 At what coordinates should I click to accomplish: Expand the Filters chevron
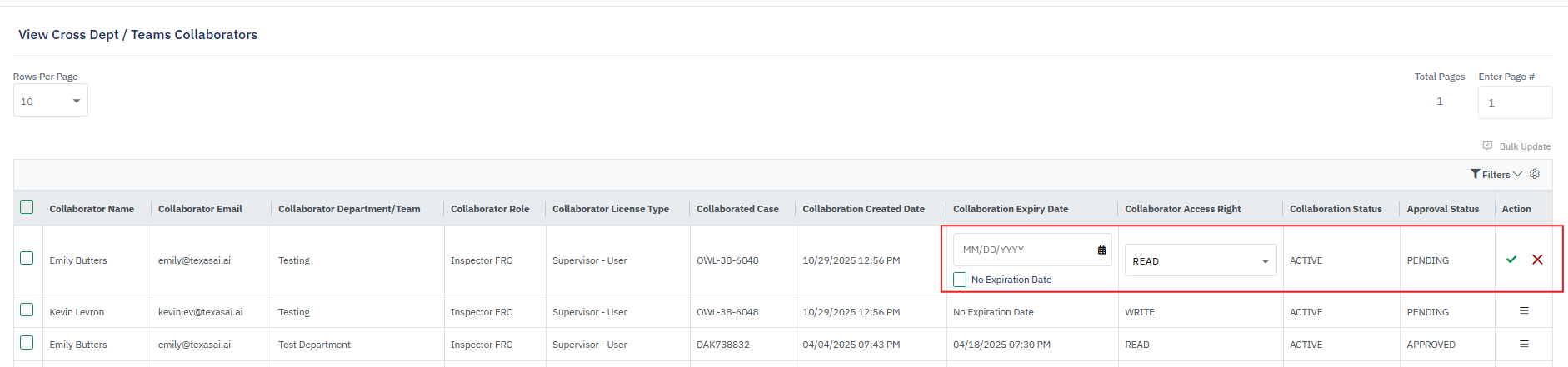pyautogui.click(x=1517, y=174)
